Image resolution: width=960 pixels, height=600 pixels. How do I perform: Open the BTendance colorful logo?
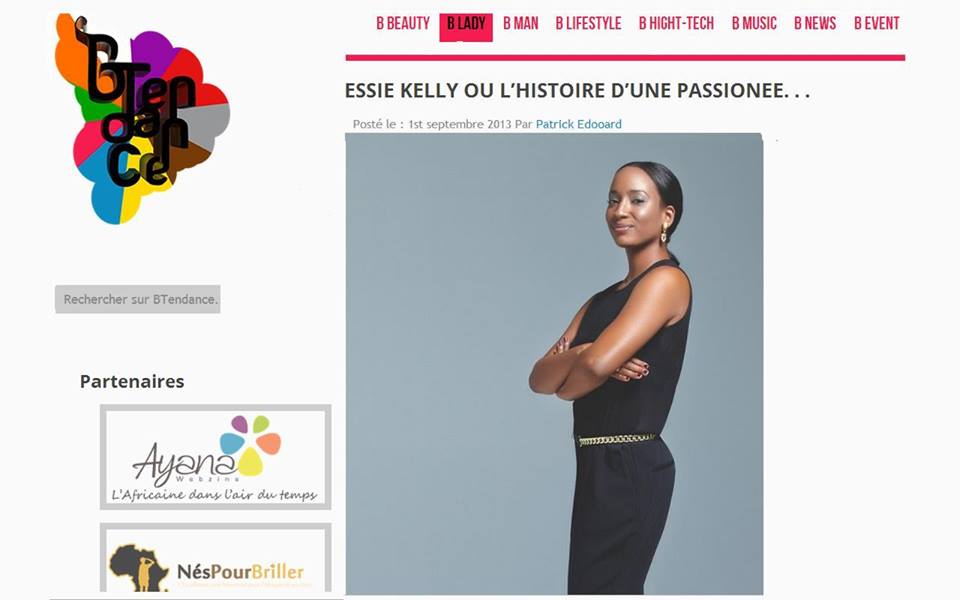pyautogui.click(x=142, y=119)
